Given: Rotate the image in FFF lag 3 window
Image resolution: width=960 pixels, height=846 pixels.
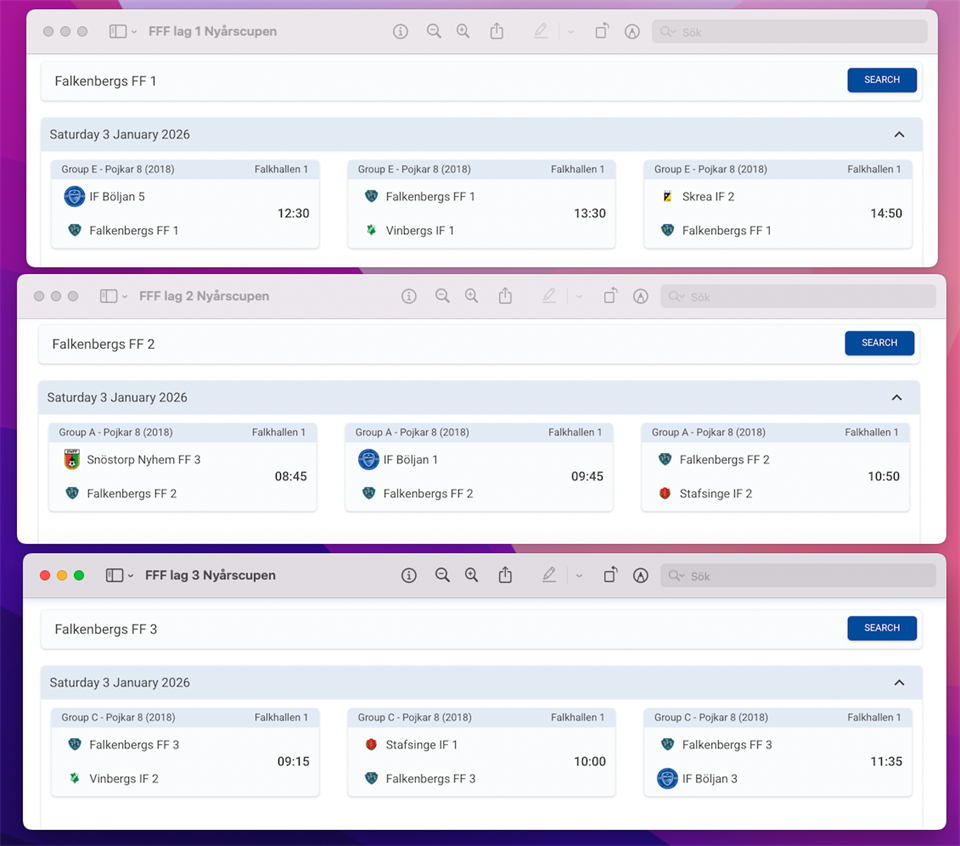Looking at the screenshot, I should click(610, 575).
